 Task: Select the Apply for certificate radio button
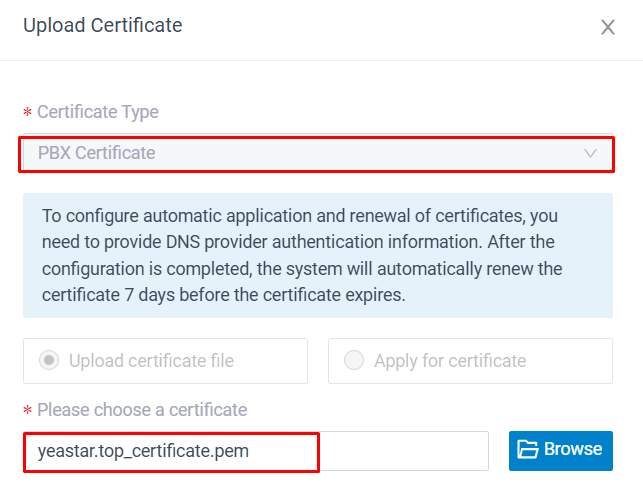354,360
